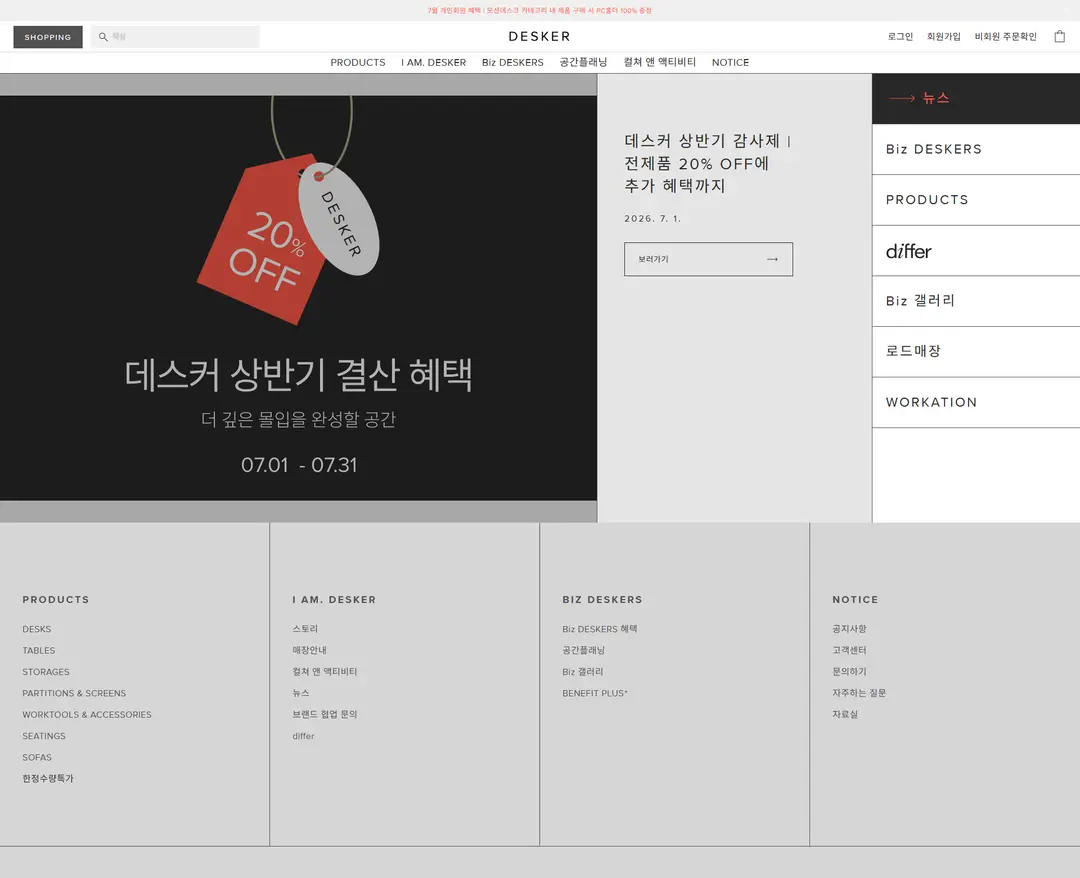The height and width of the screenshot is (878, 1080).
Task: Open 자주하는 질문 footer link
Action: [x=859, y=693]
